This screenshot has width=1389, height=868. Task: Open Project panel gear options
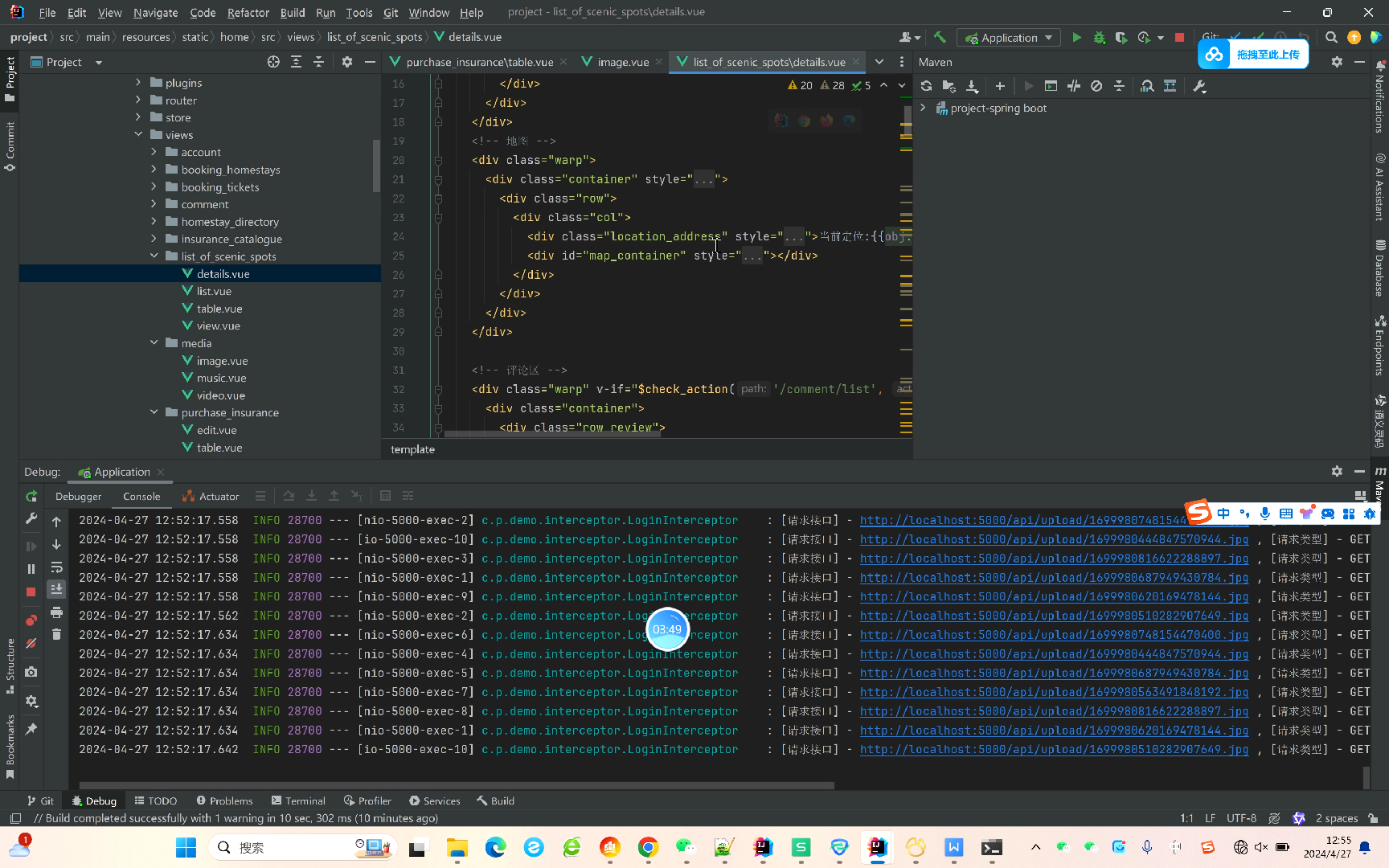[347, 62]
